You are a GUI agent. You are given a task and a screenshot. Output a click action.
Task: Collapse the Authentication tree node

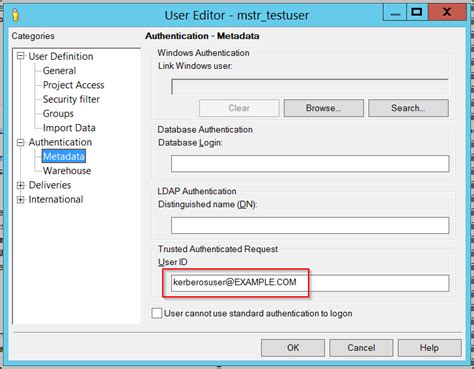click(x=21, y=142)
